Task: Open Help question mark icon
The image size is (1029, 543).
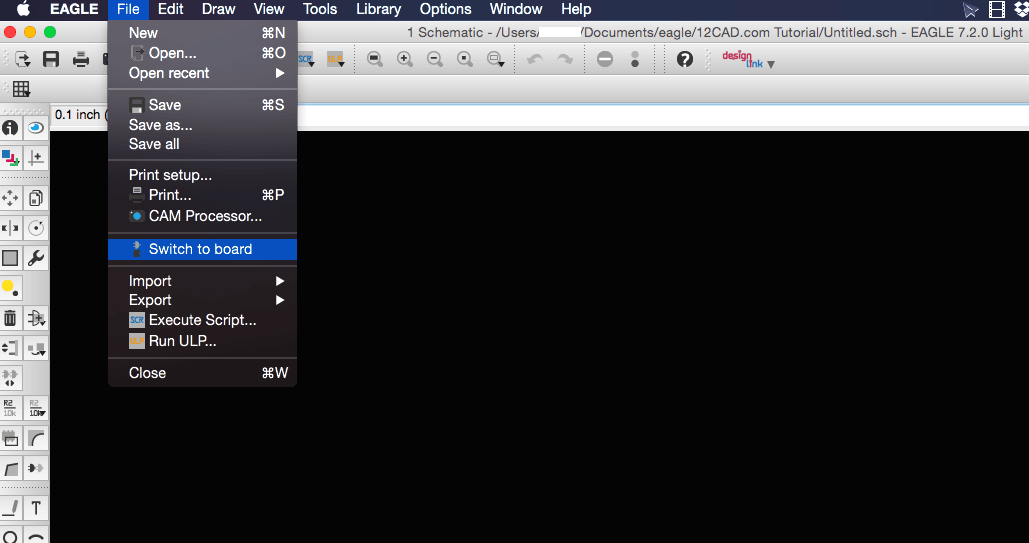Action: (684, 59)
